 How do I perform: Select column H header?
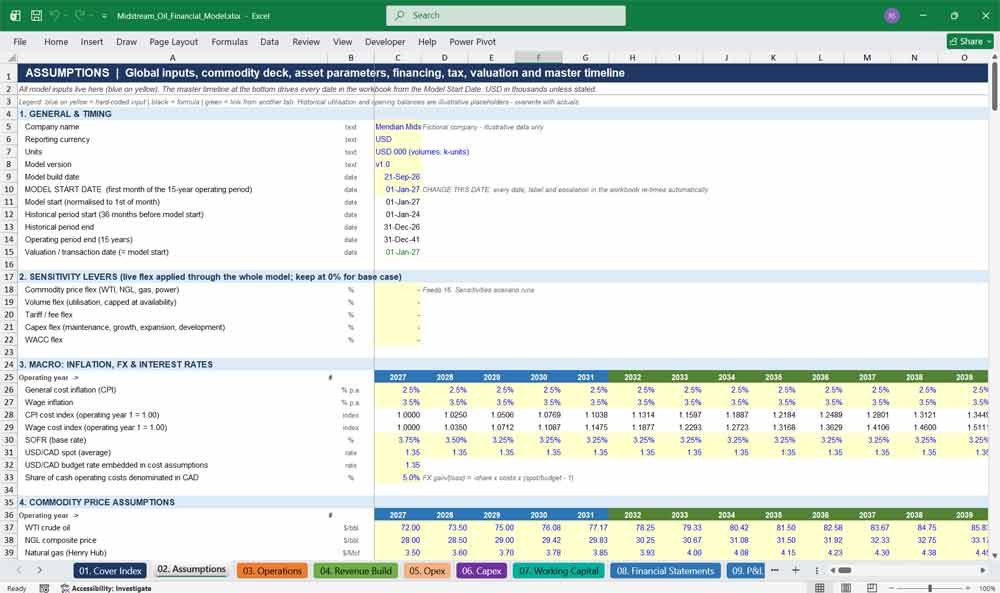(632, 57)
